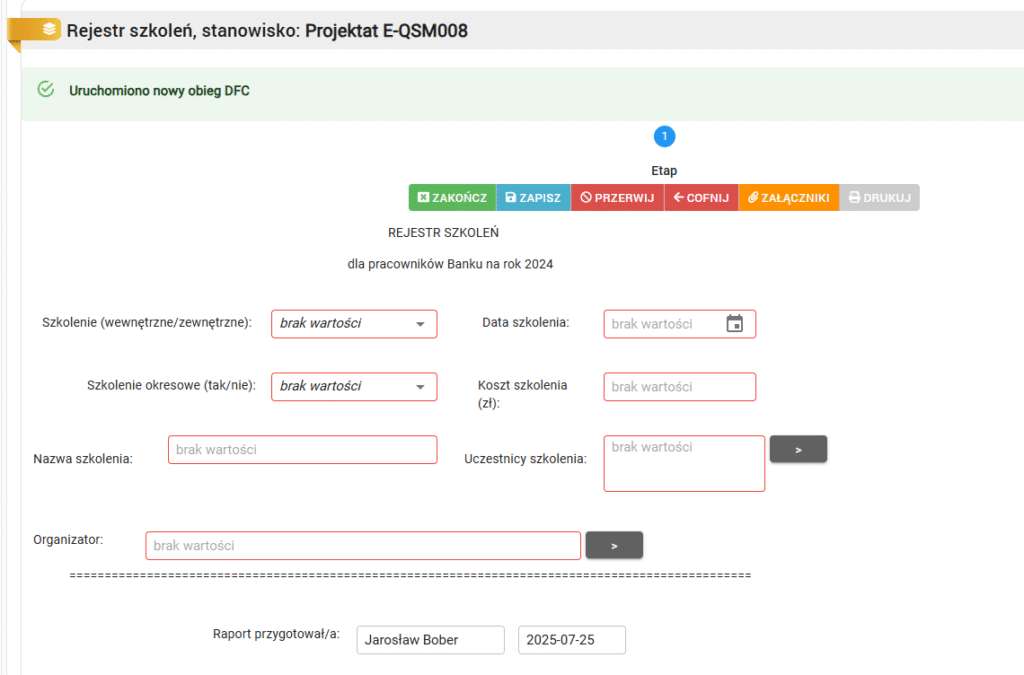
Task: Click the DRUKUJ print button
Action: [x=879, y=198]
